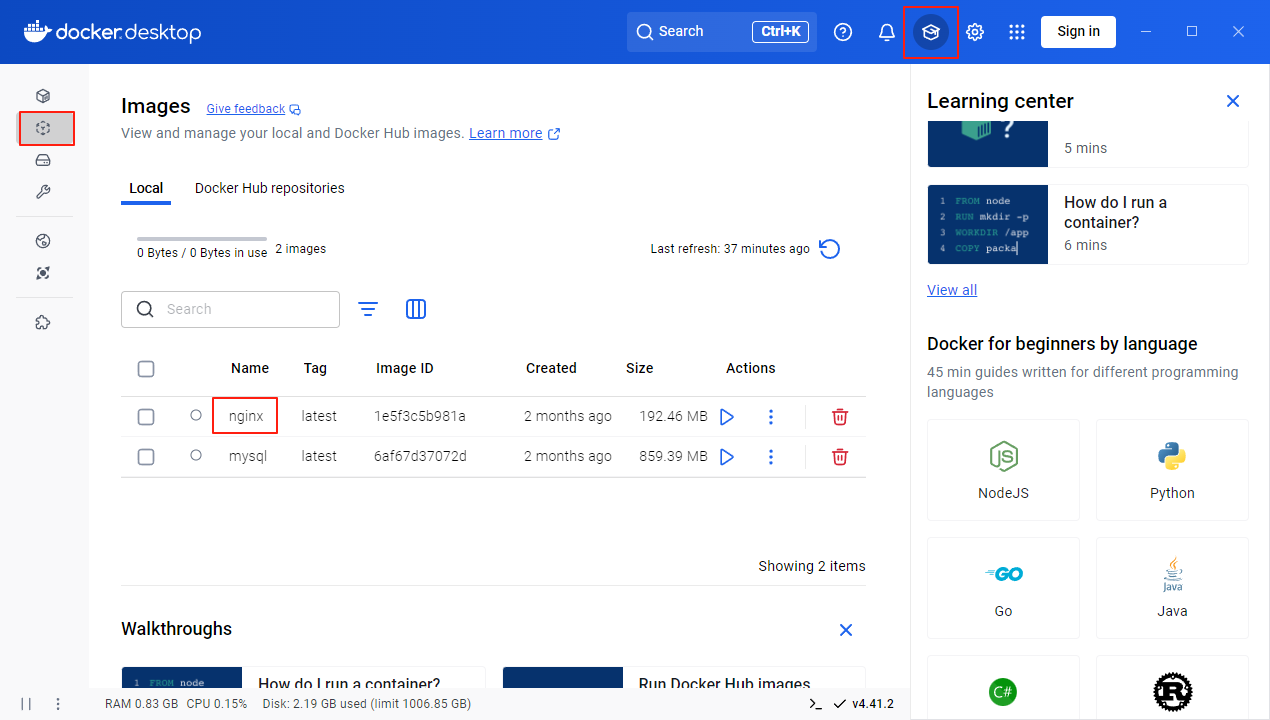Focus the images Search field
1270x720 pixels.
coord(230,309)
